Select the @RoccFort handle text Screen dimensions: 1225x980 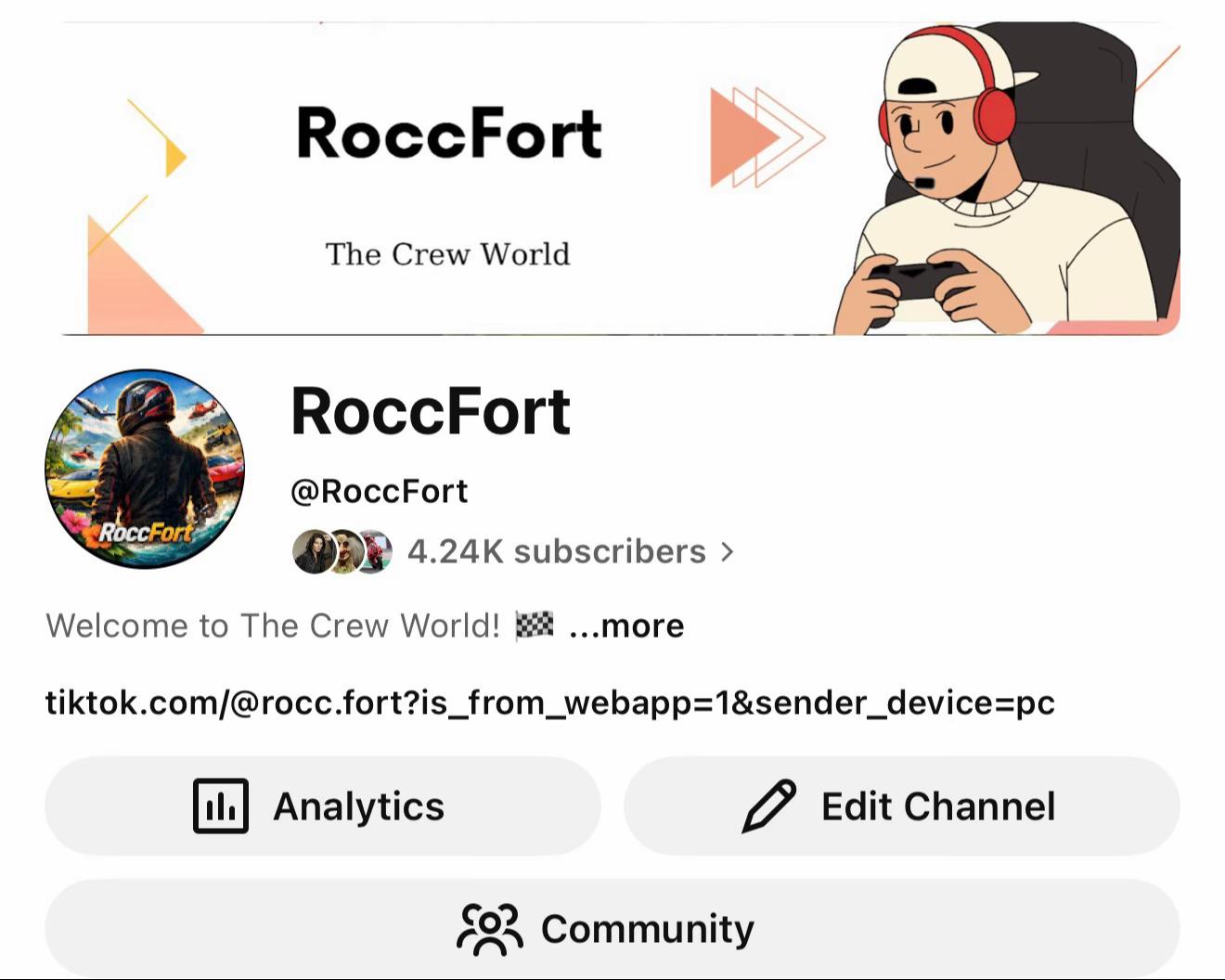click(380, 491)
